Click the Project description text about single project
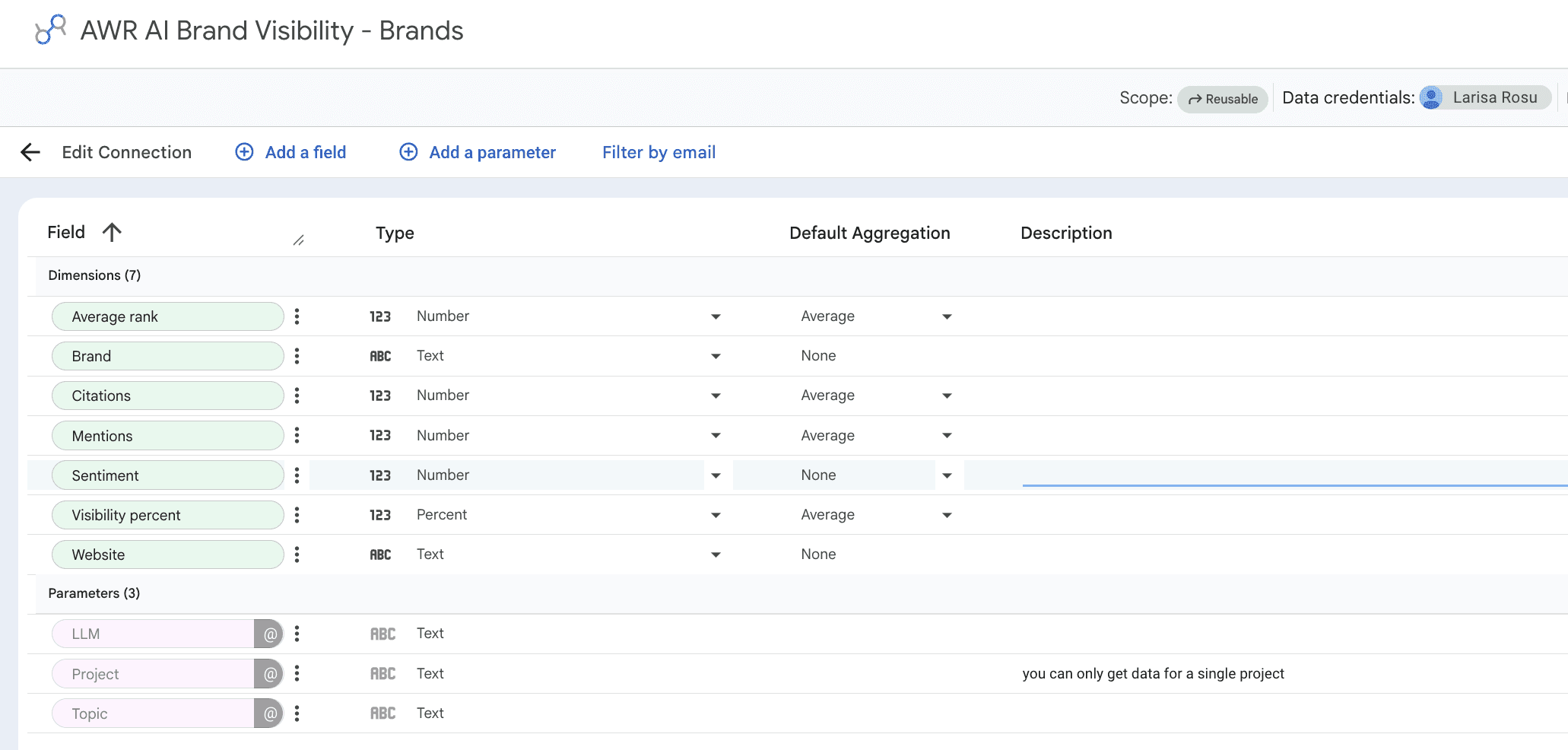Viewport: 1568px width, 750px height. click(1153, 673)
